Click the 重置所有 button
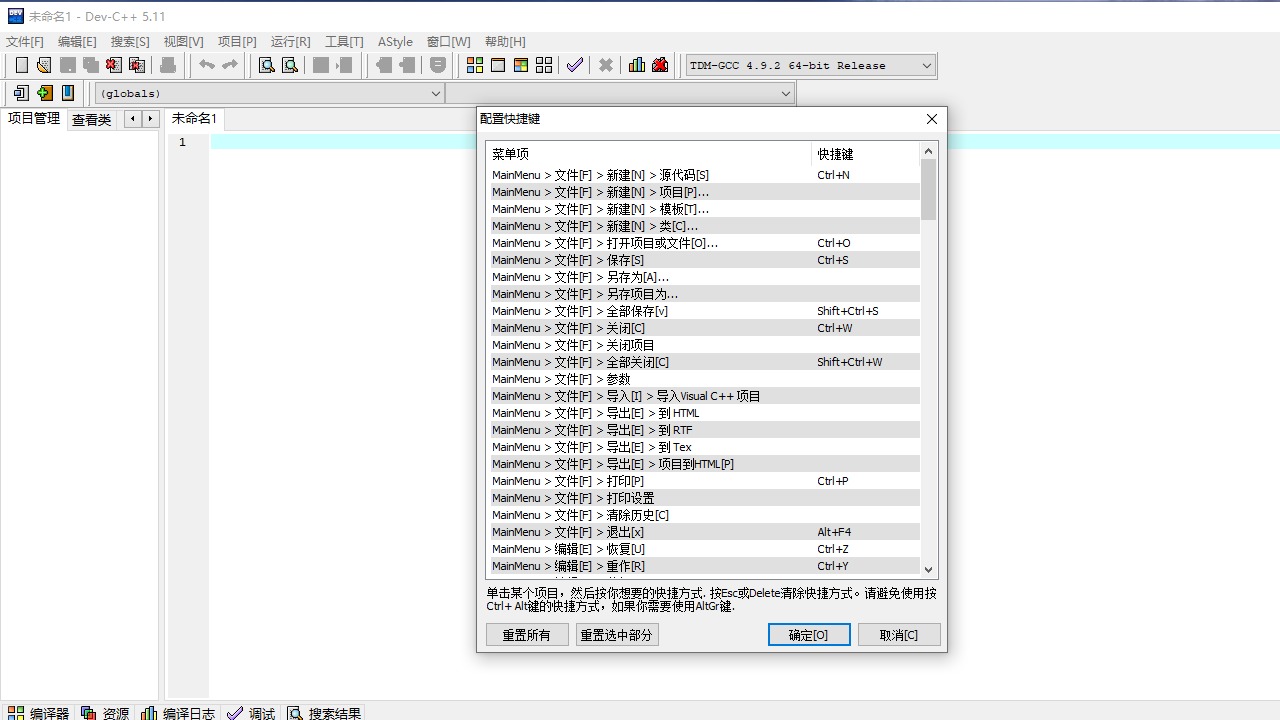 527,634
